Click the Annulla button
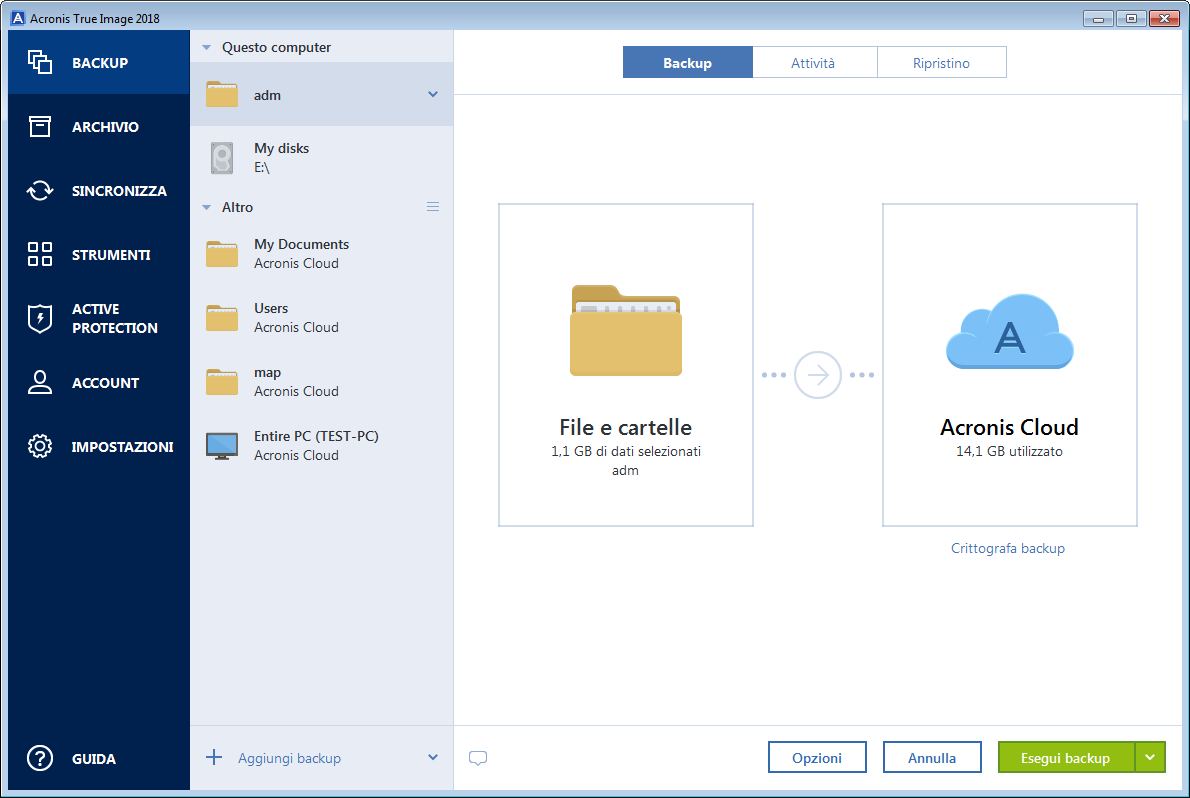 932,757
